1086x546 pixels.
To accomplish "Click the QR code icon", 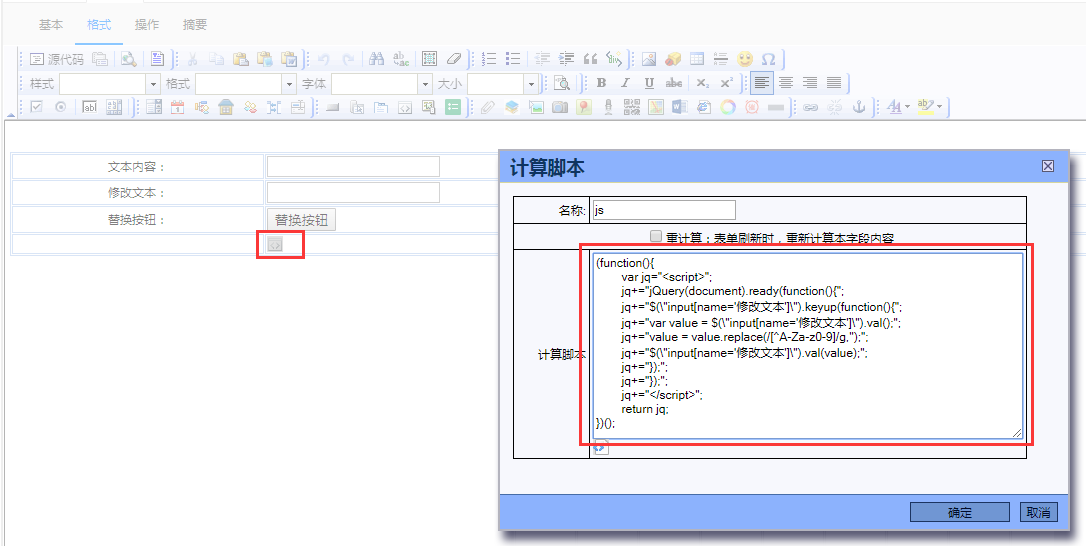I will click(632, 107).
